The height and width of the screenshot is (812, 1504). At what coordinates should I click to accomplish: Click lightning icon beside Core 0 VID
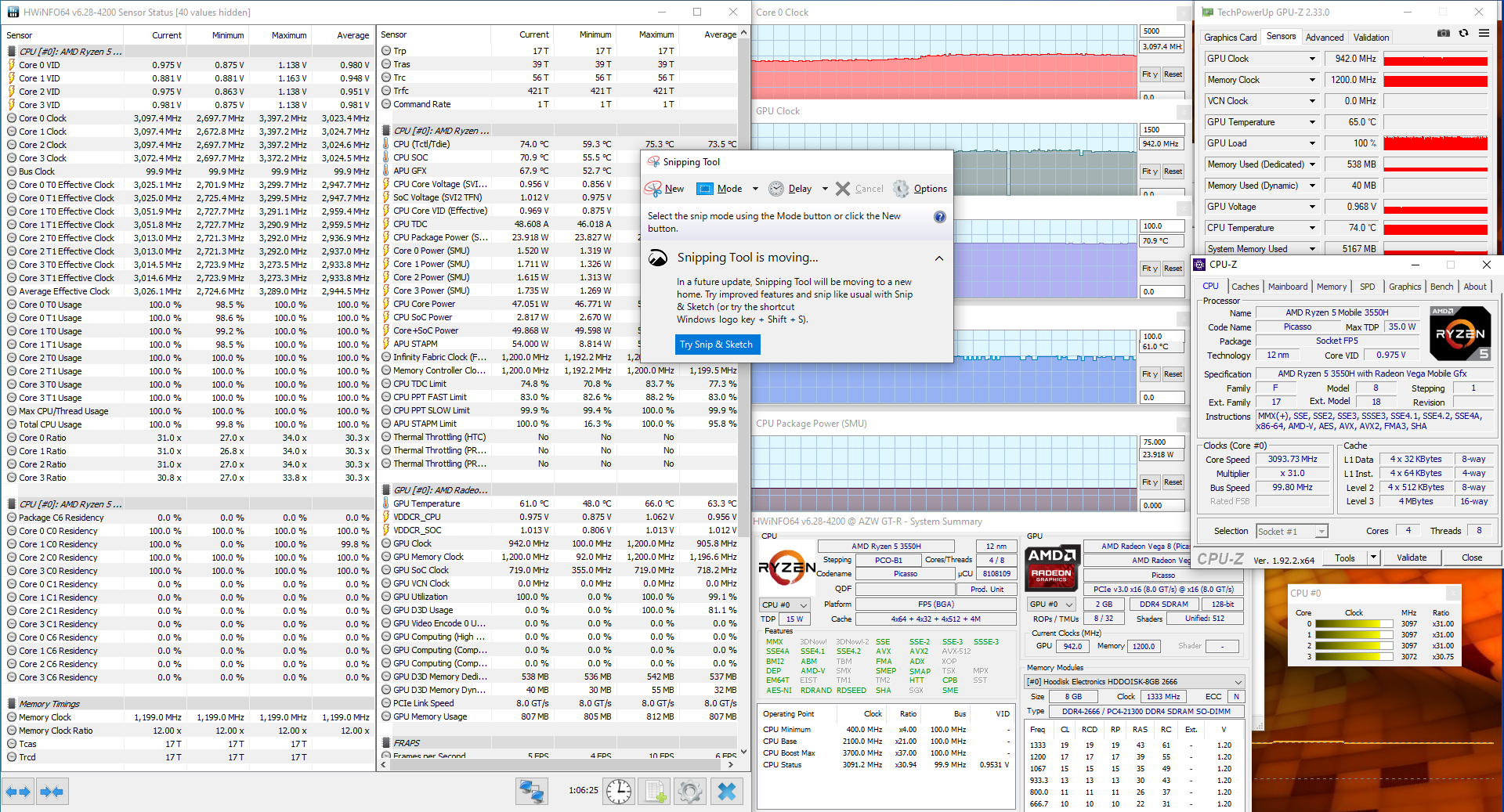click(x=12, y=65)
